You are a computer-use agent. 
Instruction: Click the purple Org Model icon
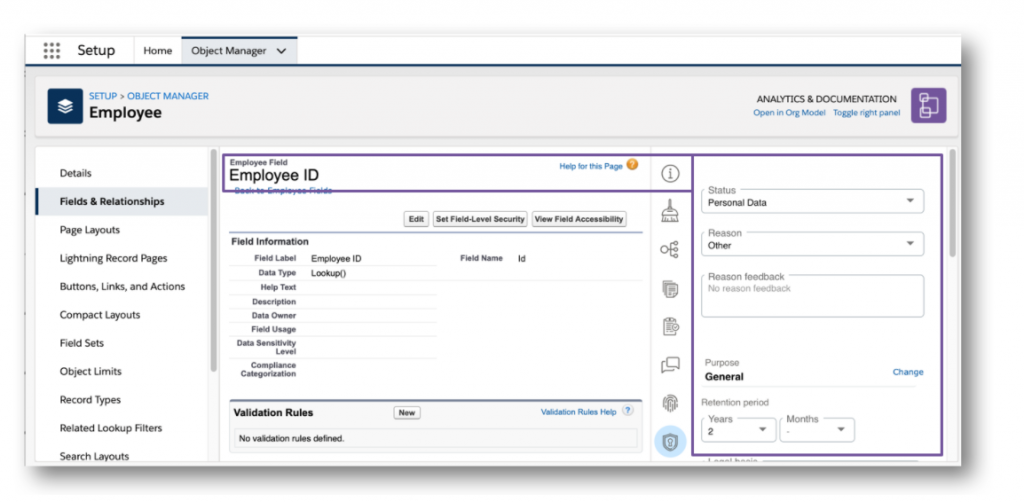(x=929, y=105)
